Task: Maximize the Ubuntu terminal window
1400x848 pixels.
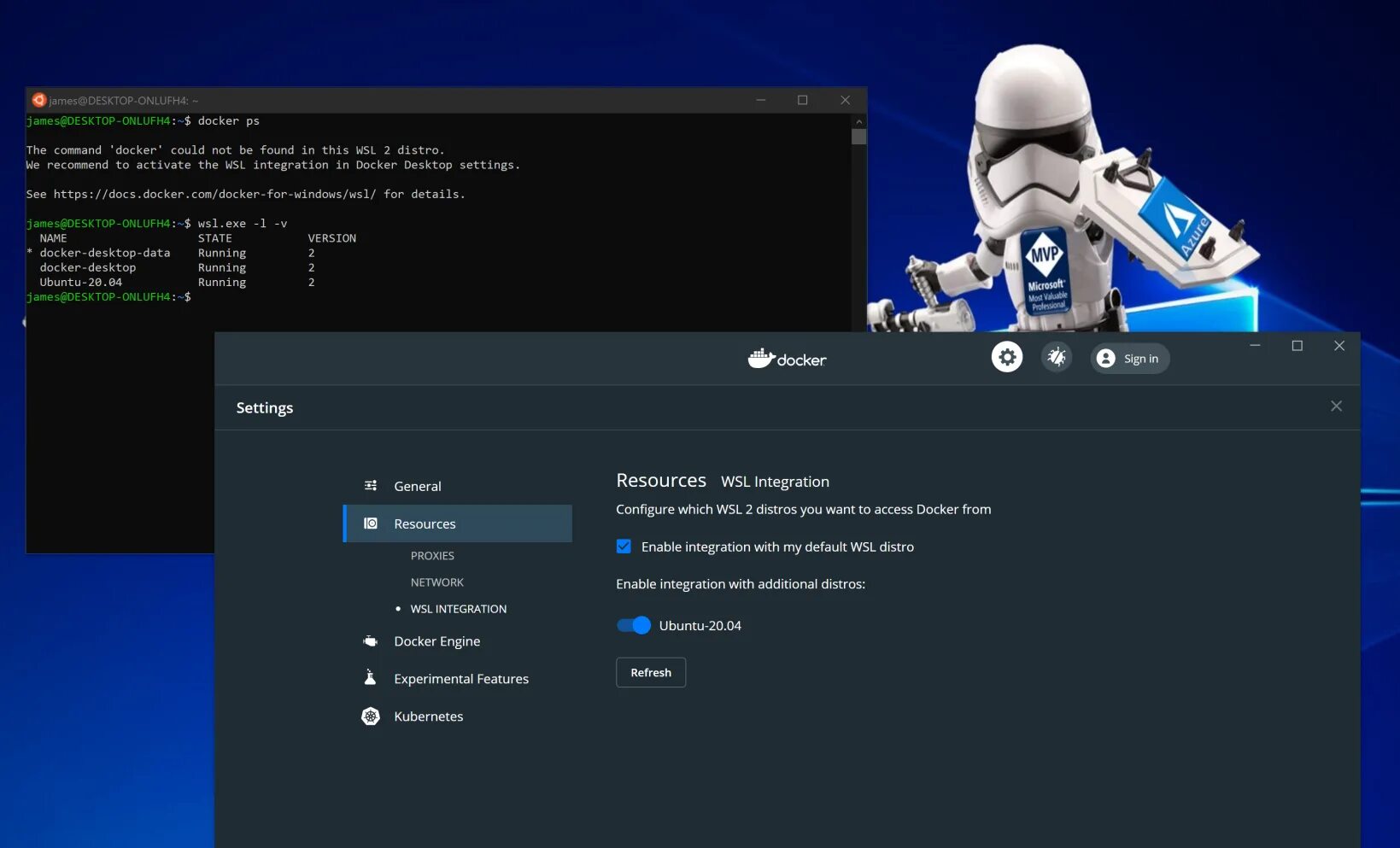Action: 802,100
